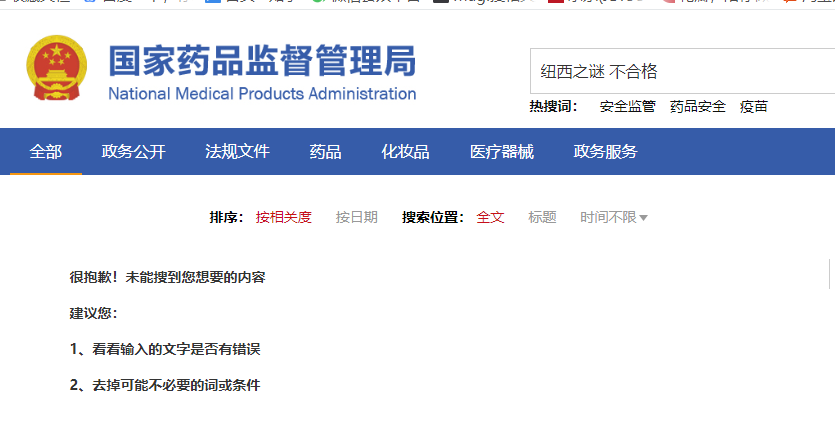This screenshot has width=835, height=423.
Task: Click the national emblem logo
Action: tap(56, 68)
